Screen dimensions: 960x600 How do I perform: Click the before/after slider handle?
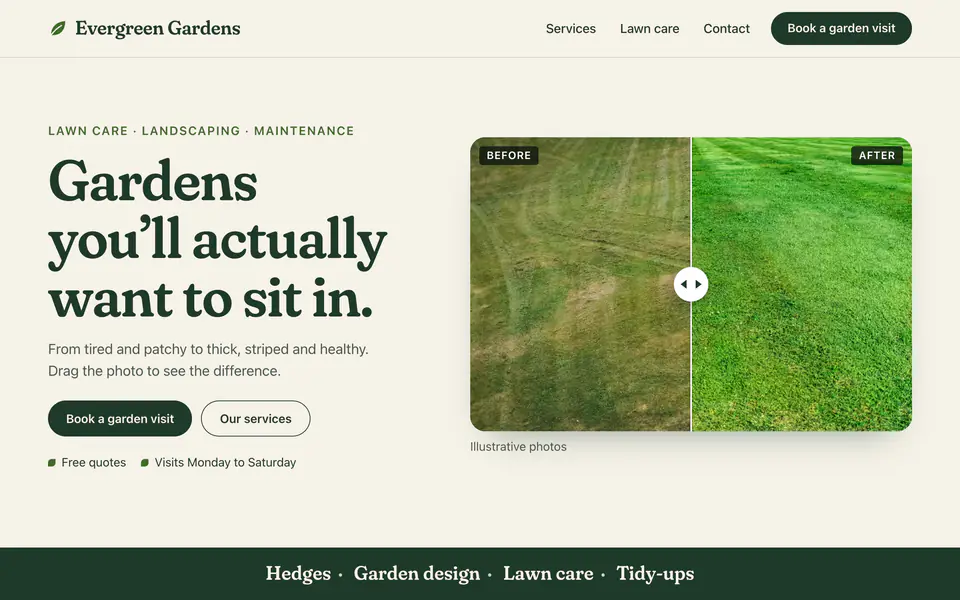point(691,284)
